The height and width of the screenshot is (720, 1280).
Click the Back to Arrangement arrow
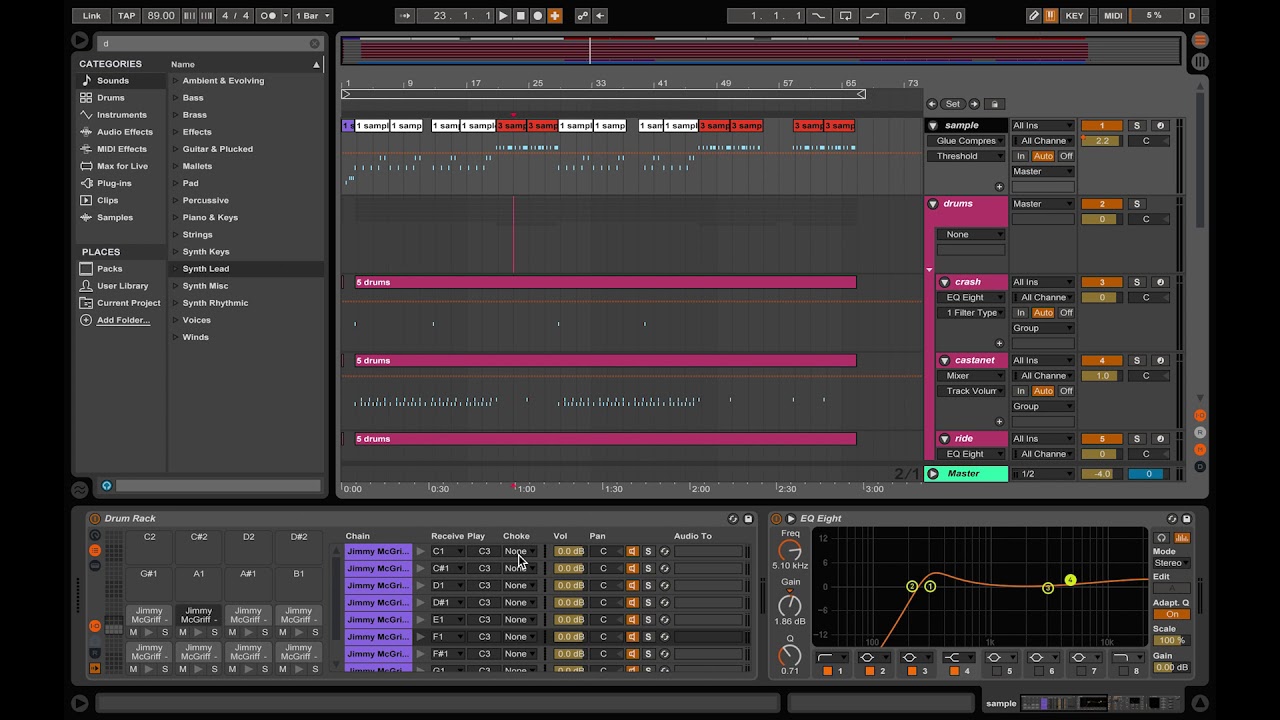tap(600, 16)
